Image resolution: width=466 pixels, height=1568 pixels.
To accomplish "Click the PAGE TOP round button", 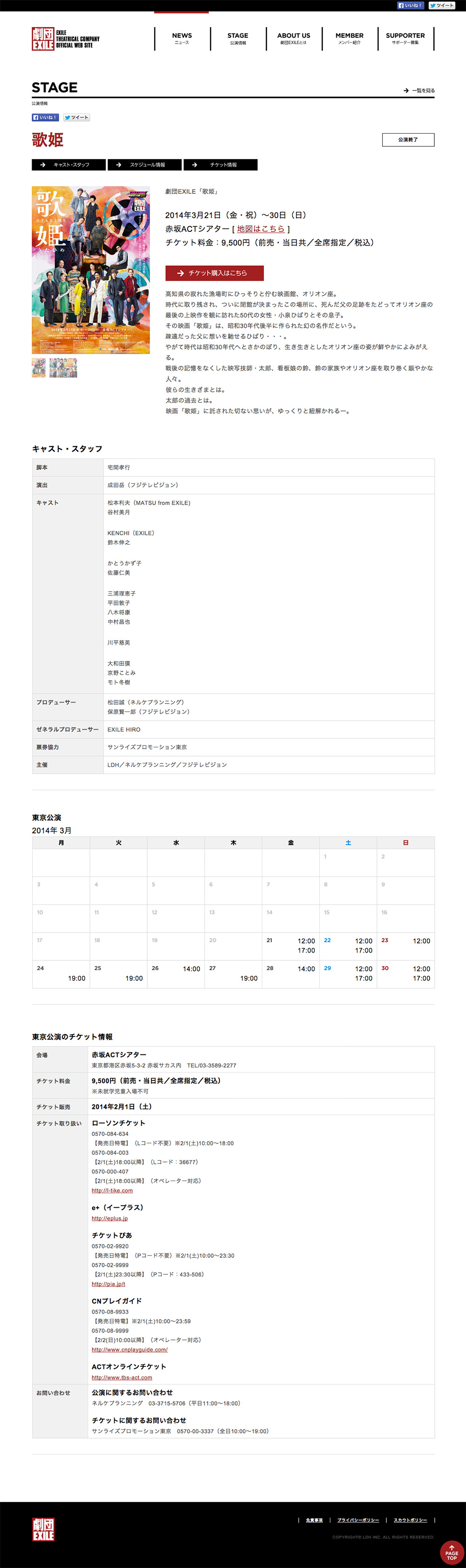I will click(452, 1553).
